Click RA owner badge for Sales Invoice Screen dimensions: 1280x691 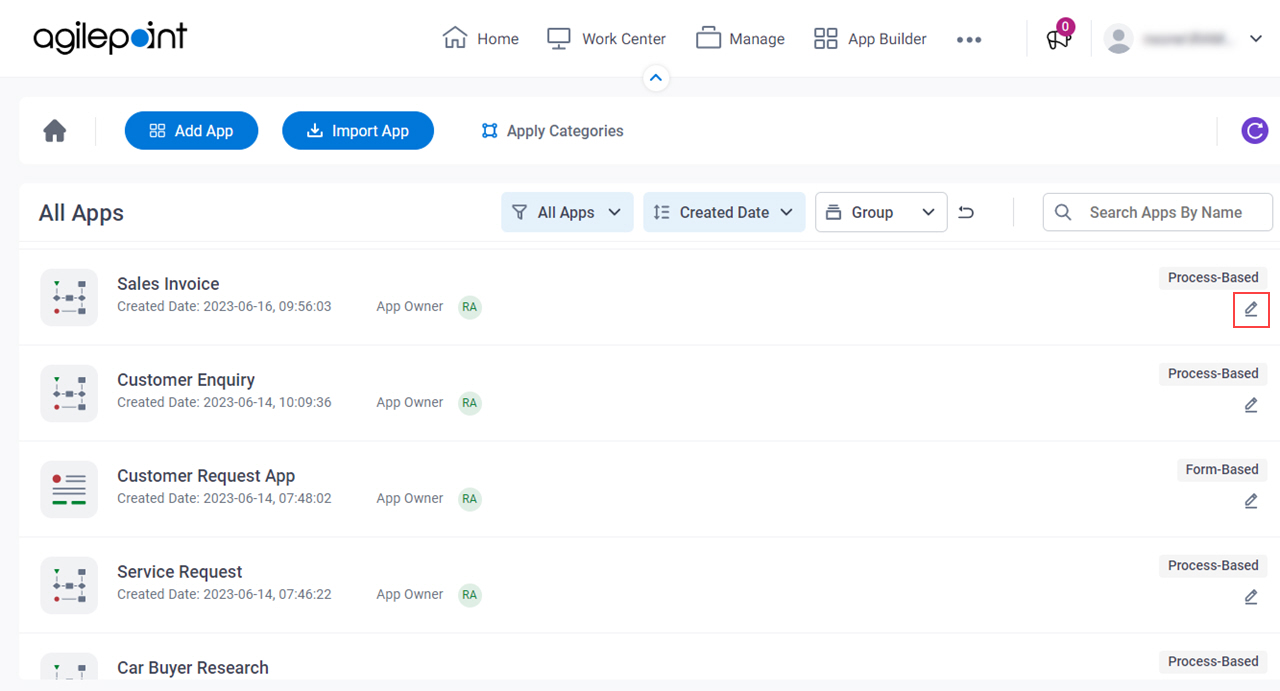tap(470, 307)
